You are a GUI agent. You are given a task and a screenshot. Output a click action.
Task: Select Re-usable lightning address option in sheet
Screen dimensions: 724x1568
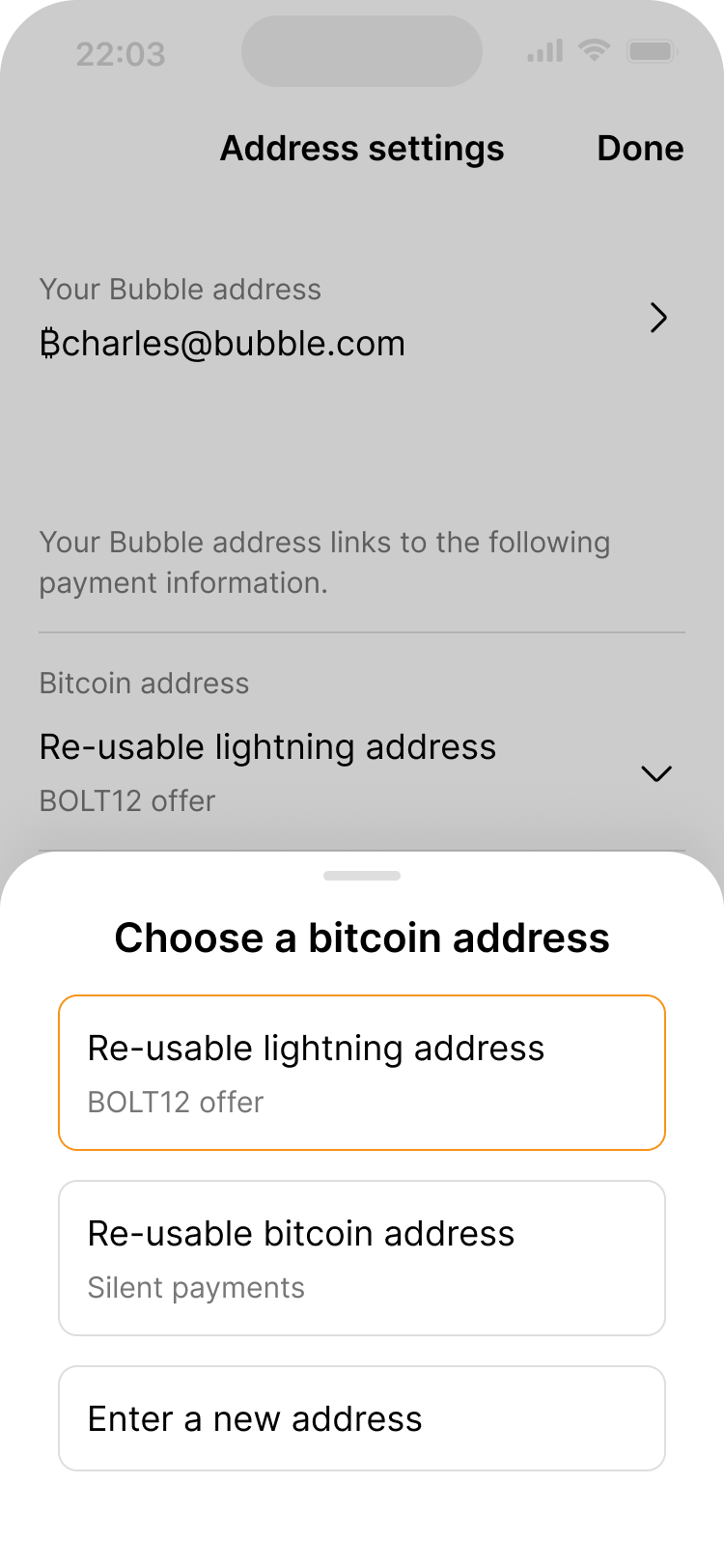(362, 1072)
